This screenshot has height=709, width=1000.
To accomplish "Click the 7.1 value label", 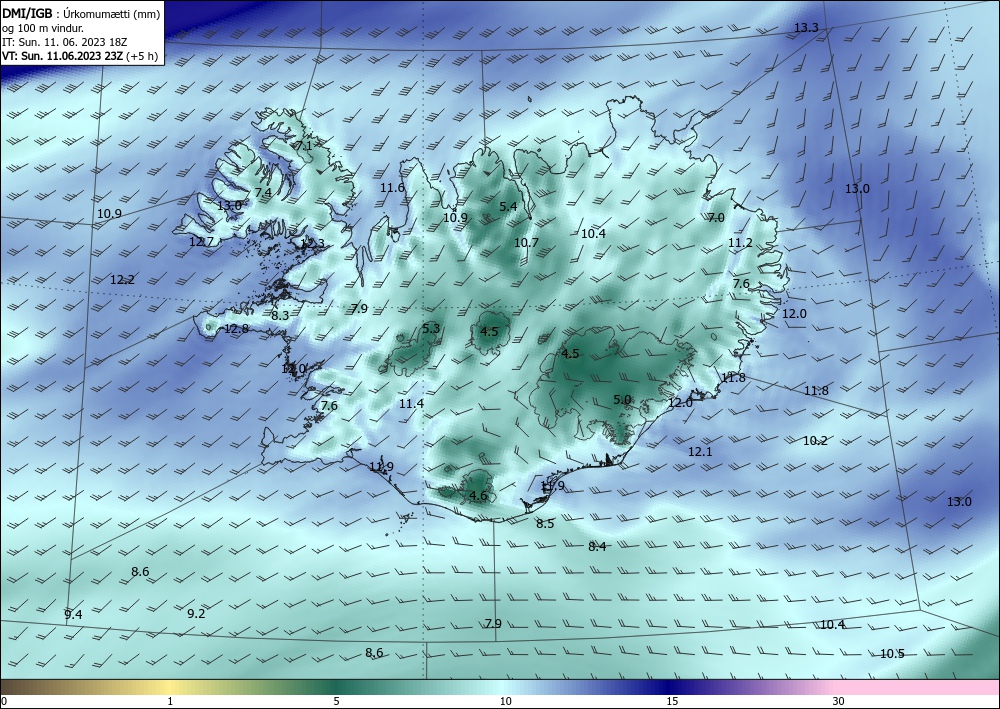I will point(304,145).
